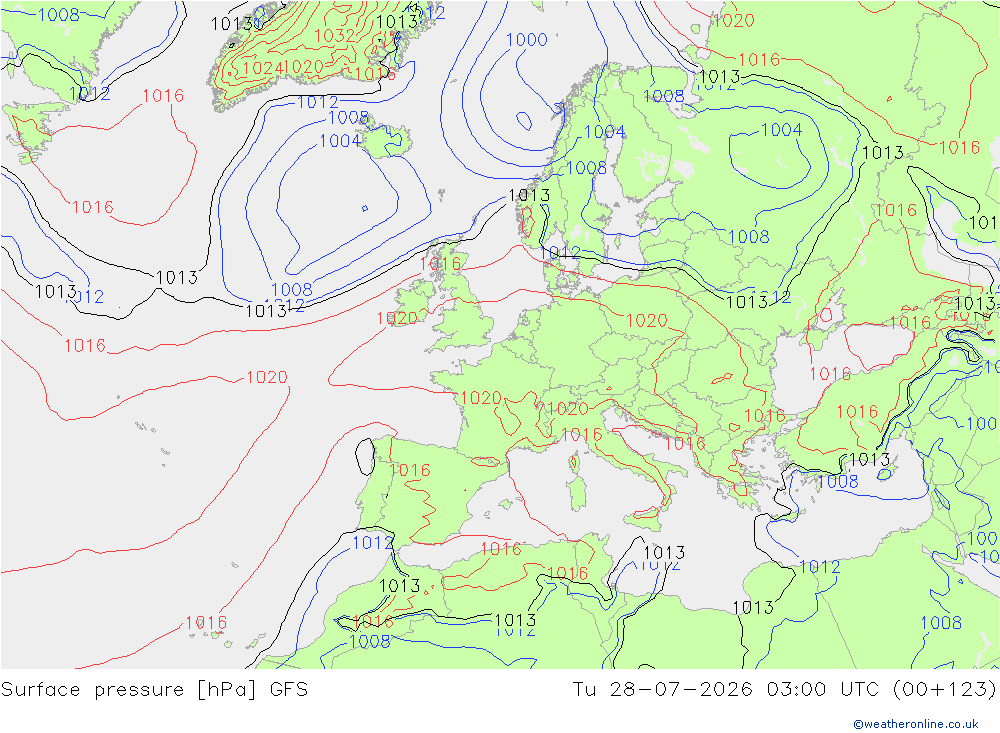The width and height of the screenshot is (1000, 733).
Task: Click the 1020 label over western France
Action: [x=481, y=398]
